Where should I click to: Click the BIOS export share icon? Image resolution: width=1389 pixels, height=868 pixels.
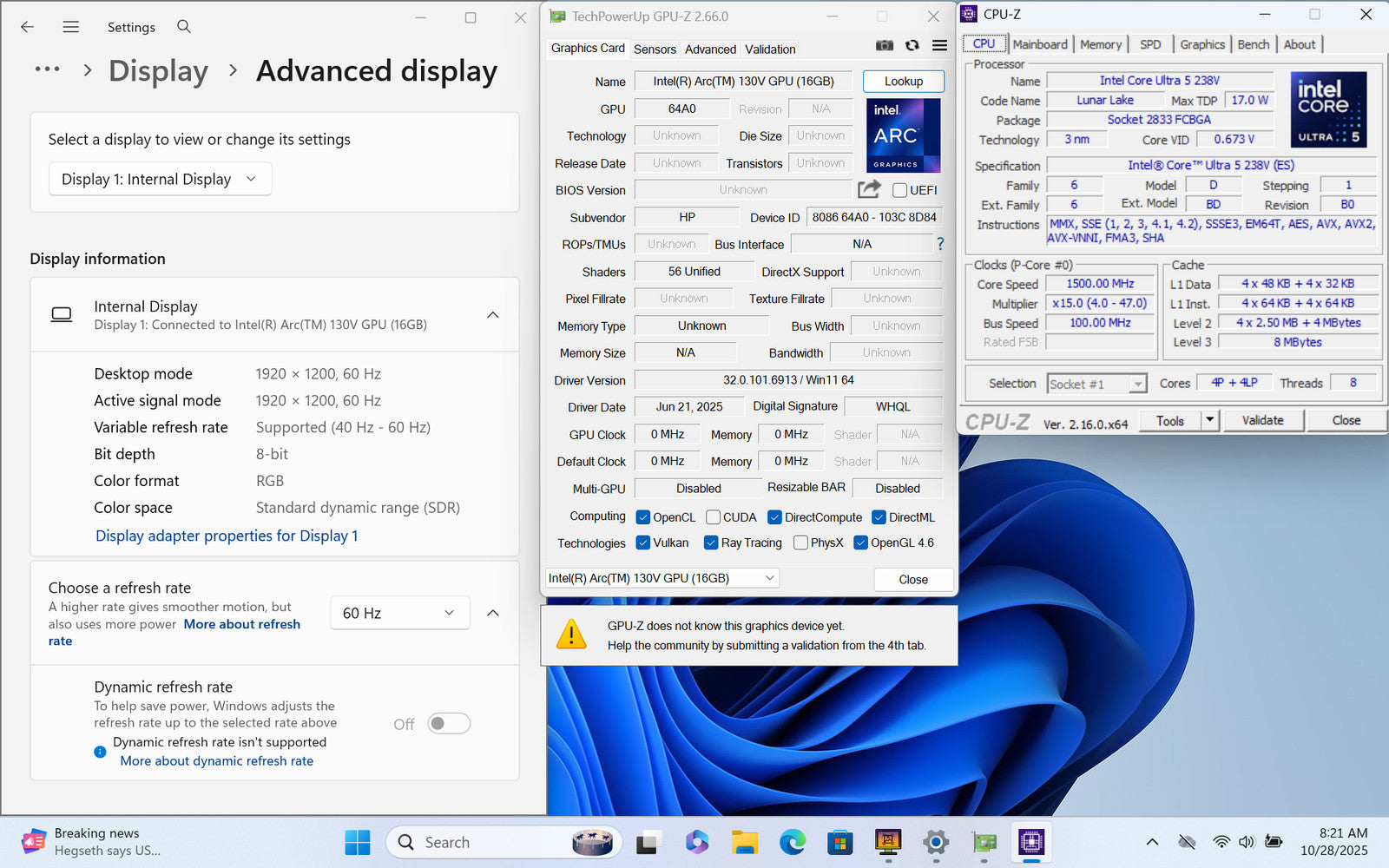pyautogui.click(x=869, y=189)
